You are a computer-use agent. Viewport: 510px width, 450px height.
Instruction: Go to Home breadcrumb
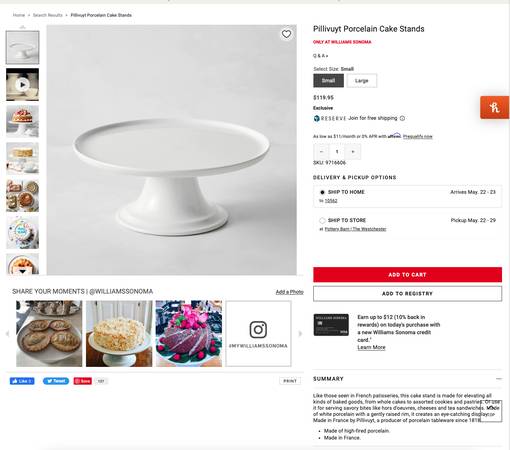[x=19, y=15]
